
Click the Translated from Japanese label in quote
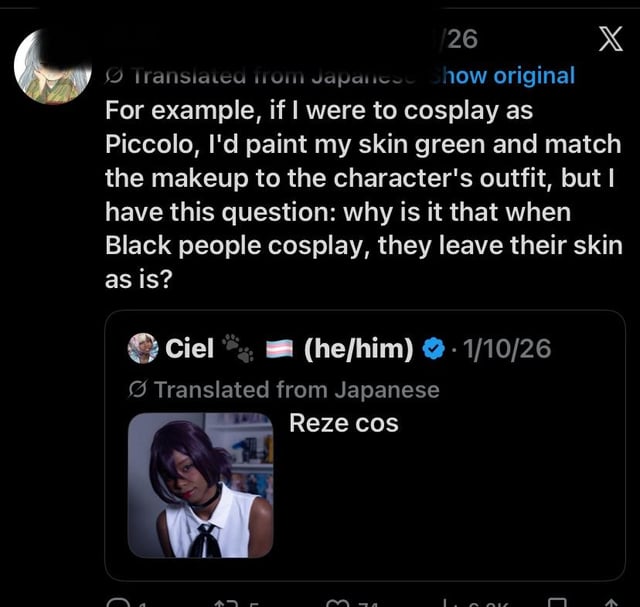(296, 389)
